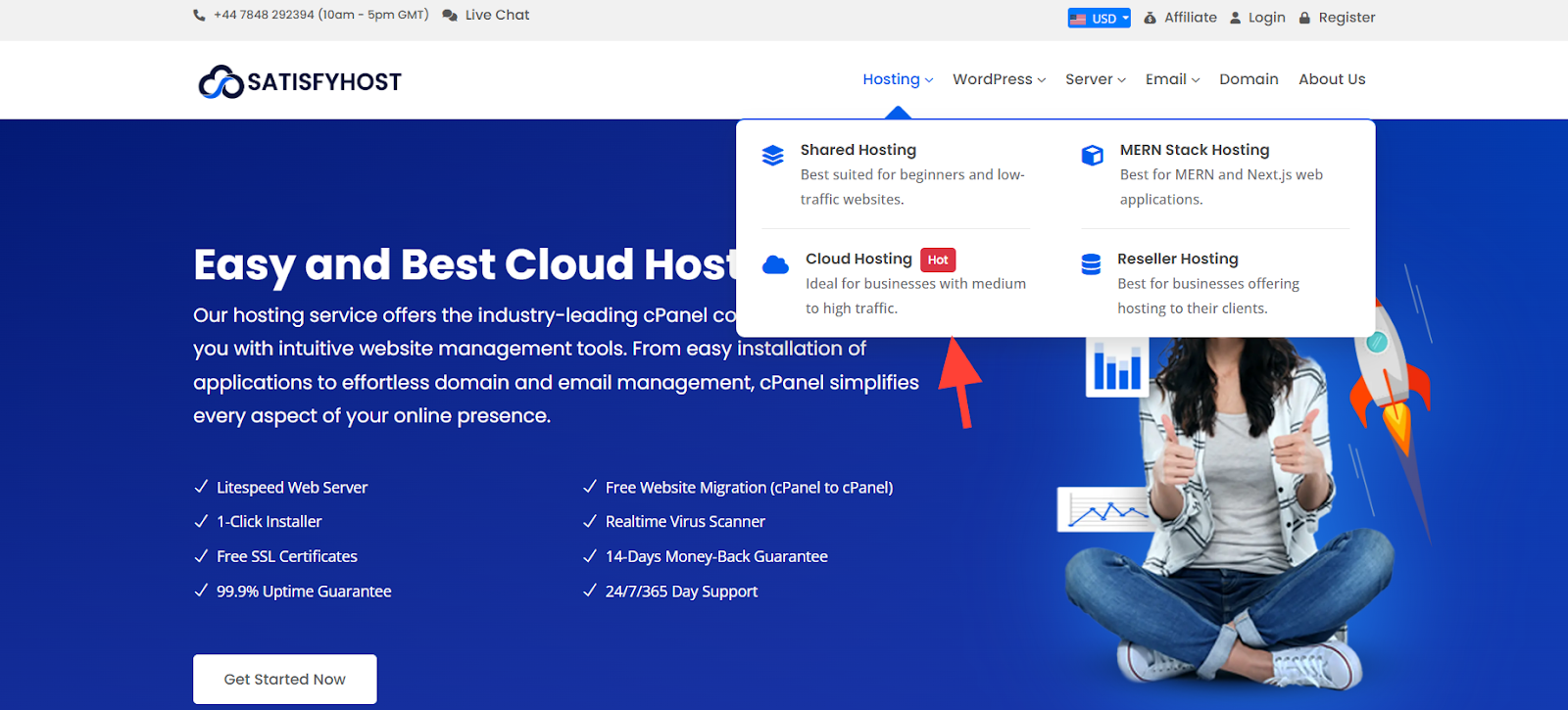1568x710 pixels.
Task: Click the phone icon beside the support number
Action: 199,15
